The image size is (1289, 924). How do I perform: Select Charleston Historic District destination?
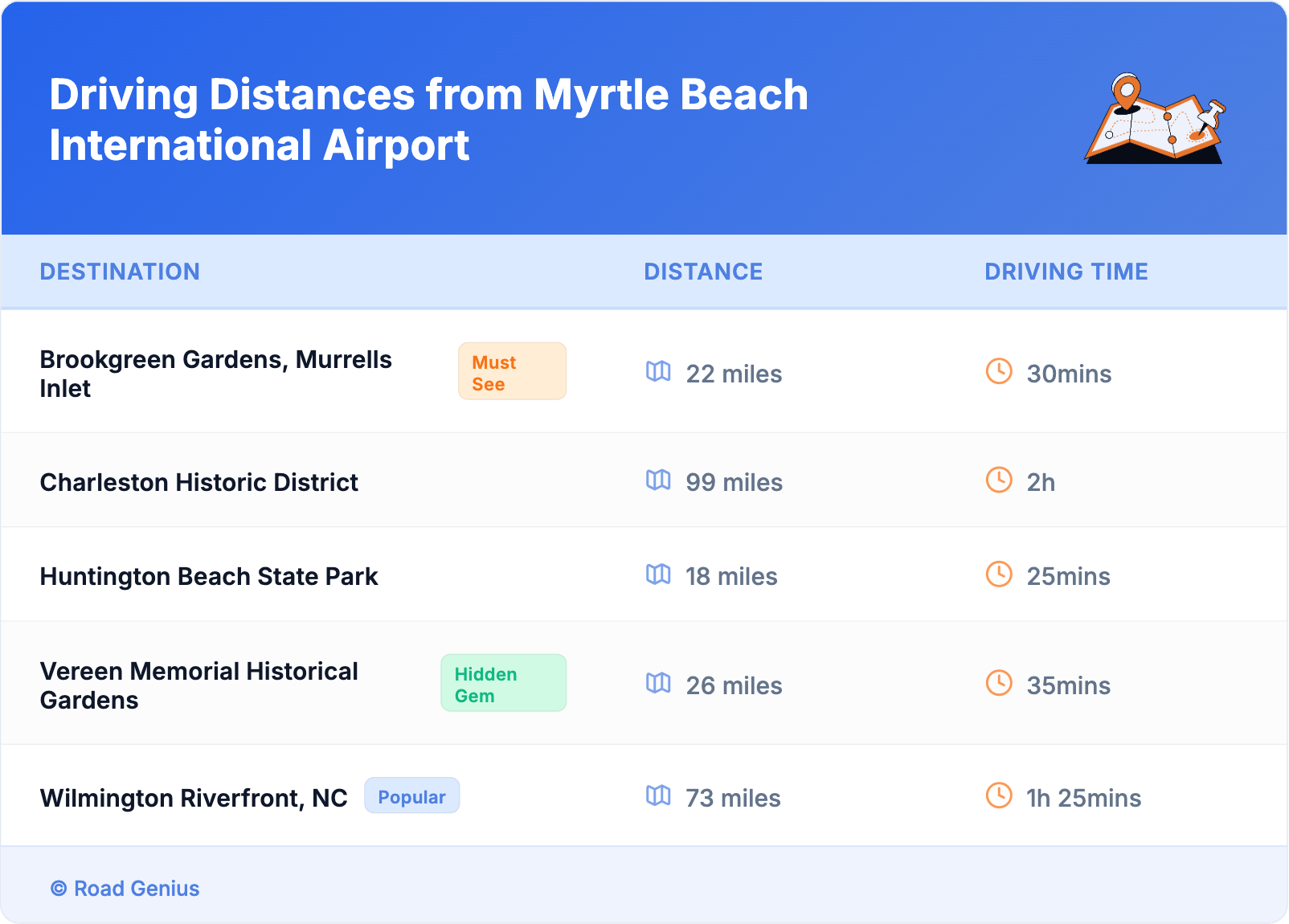[x=199, y=482]
